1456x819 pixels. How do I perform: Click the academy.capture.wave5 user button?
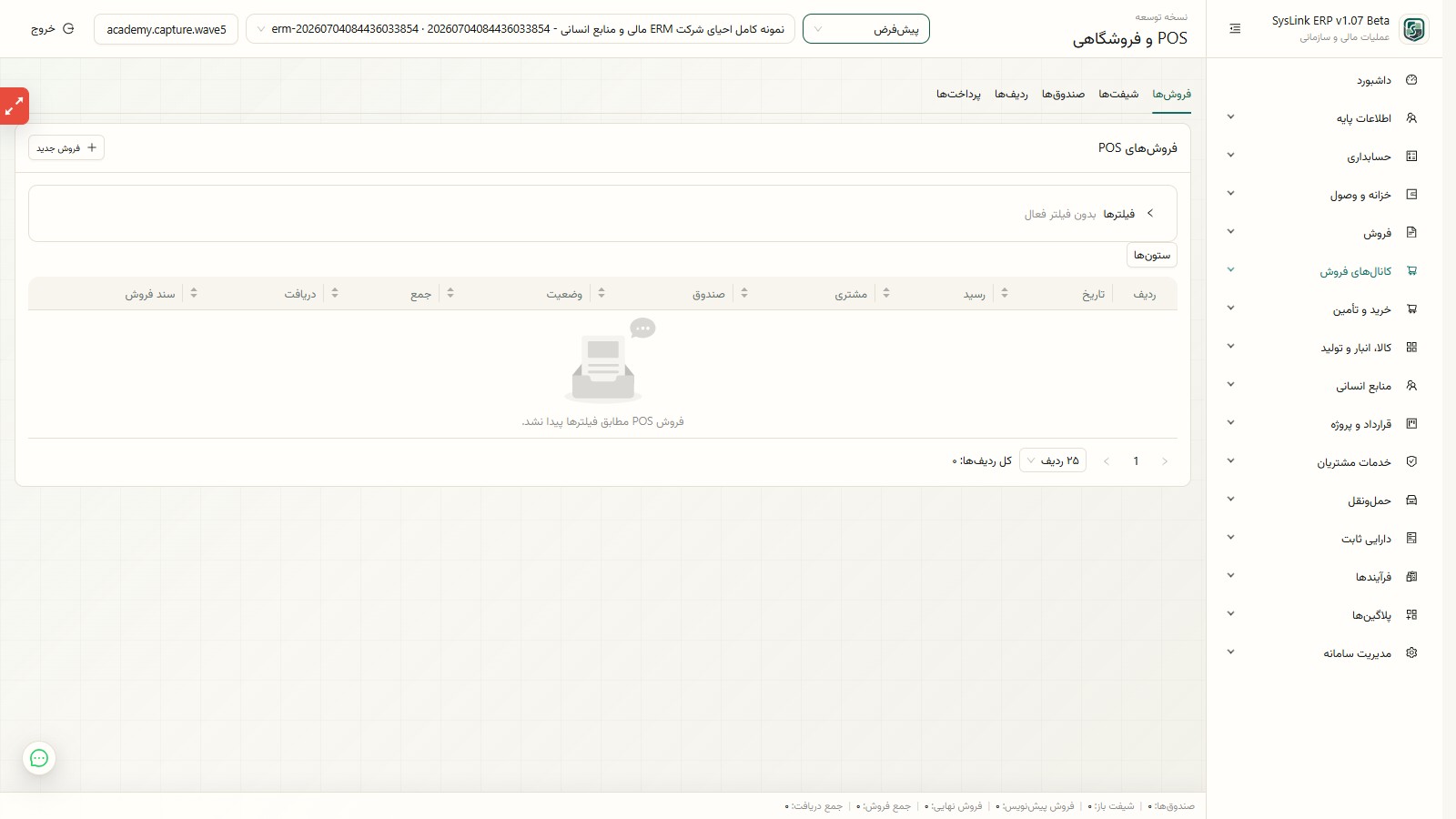167,29
